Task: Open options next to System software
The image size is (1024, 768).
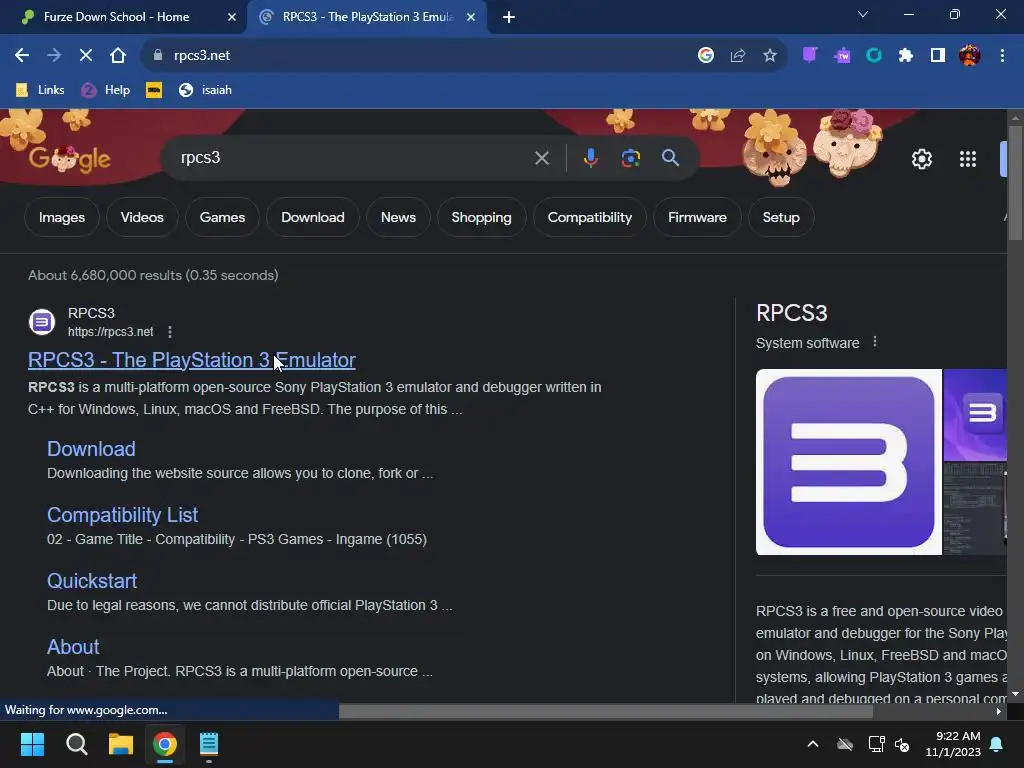Action: (x=875, y=342)
